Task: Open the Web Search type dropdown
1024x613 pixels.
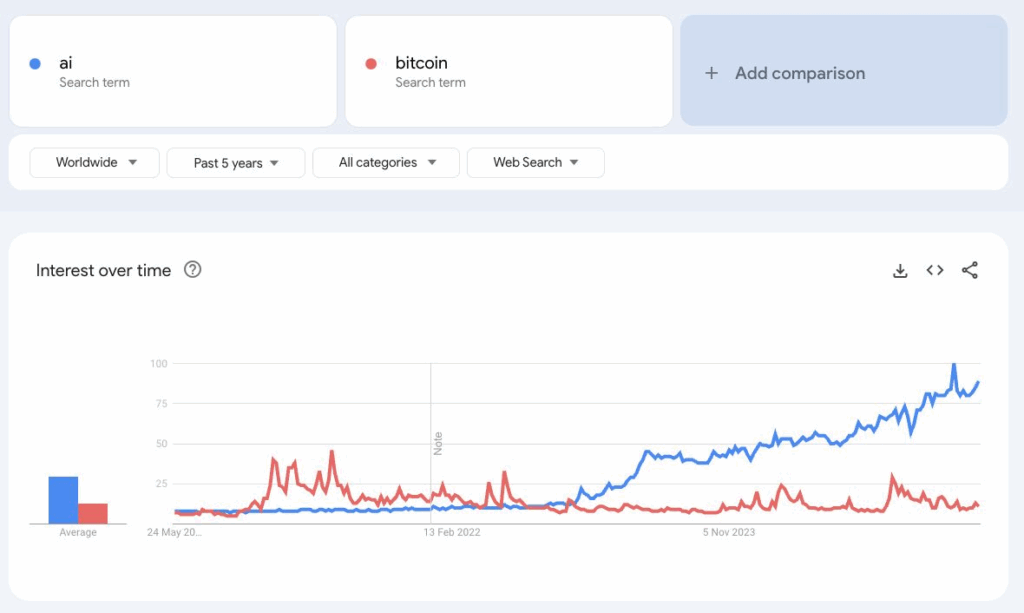Action: coord(535,162)
